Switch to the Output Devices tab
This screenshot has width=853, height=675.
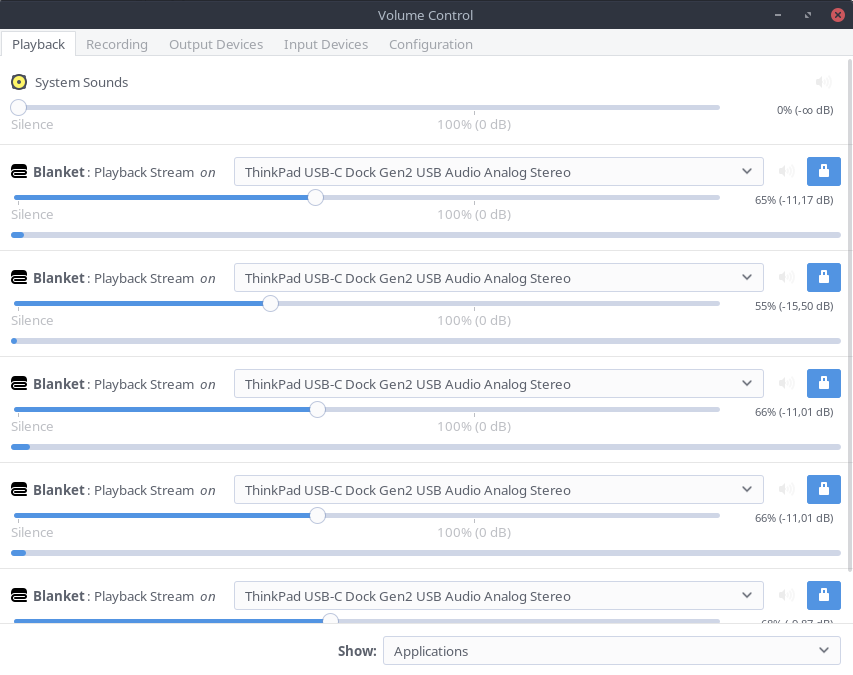tap(216, 44)
